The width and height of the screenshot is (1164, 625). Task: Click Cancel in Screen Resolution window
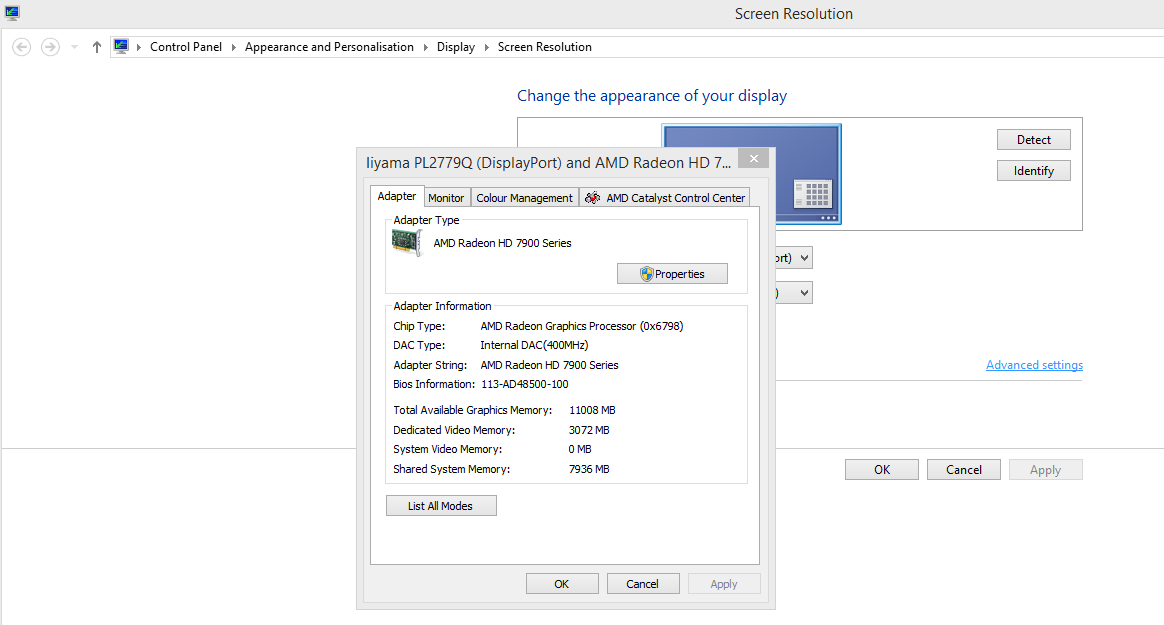pyautogui.click(x=964, y=470)
